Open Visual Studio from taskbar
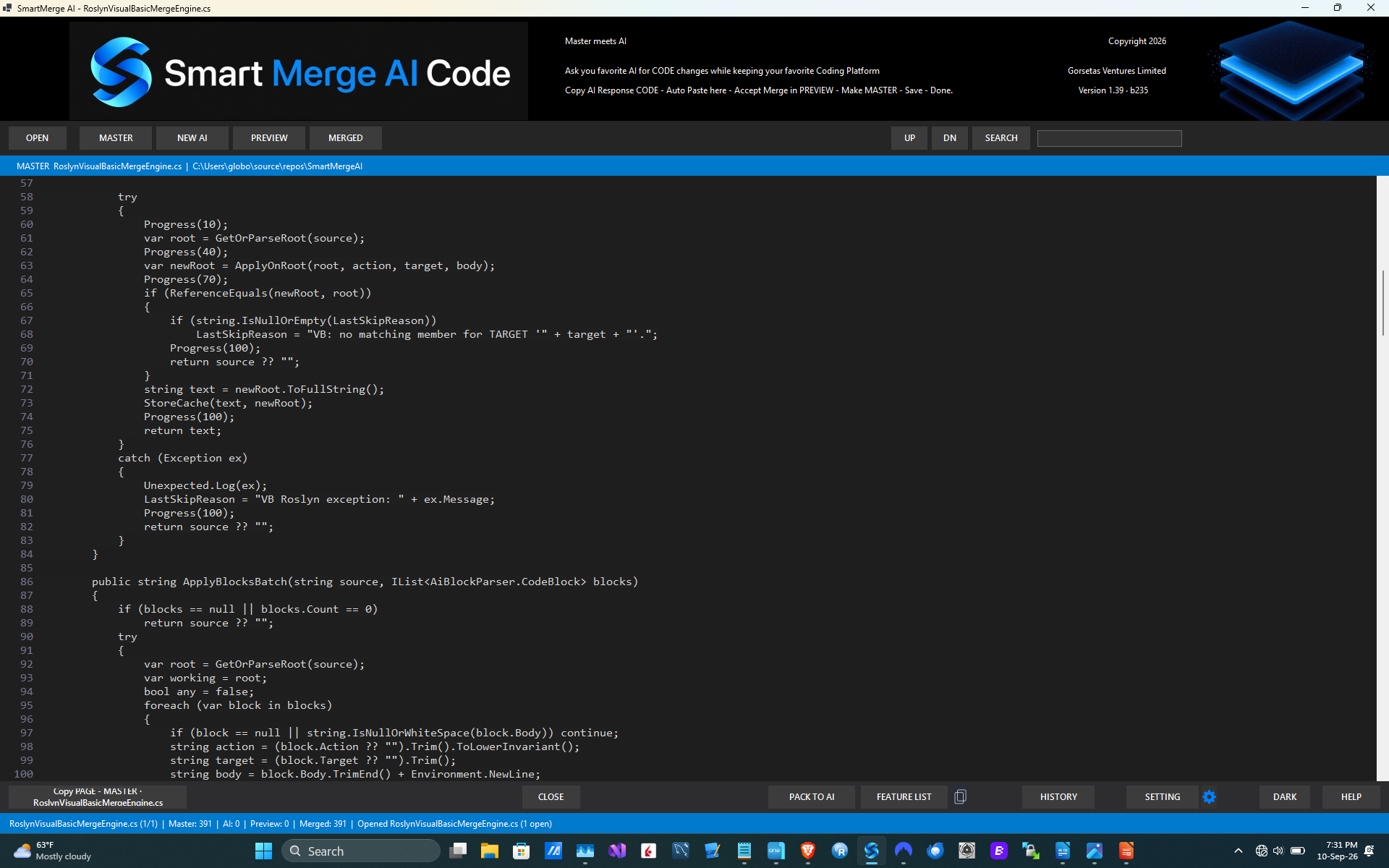This screenshot has width=1389, height=868. tap(617, 851)
